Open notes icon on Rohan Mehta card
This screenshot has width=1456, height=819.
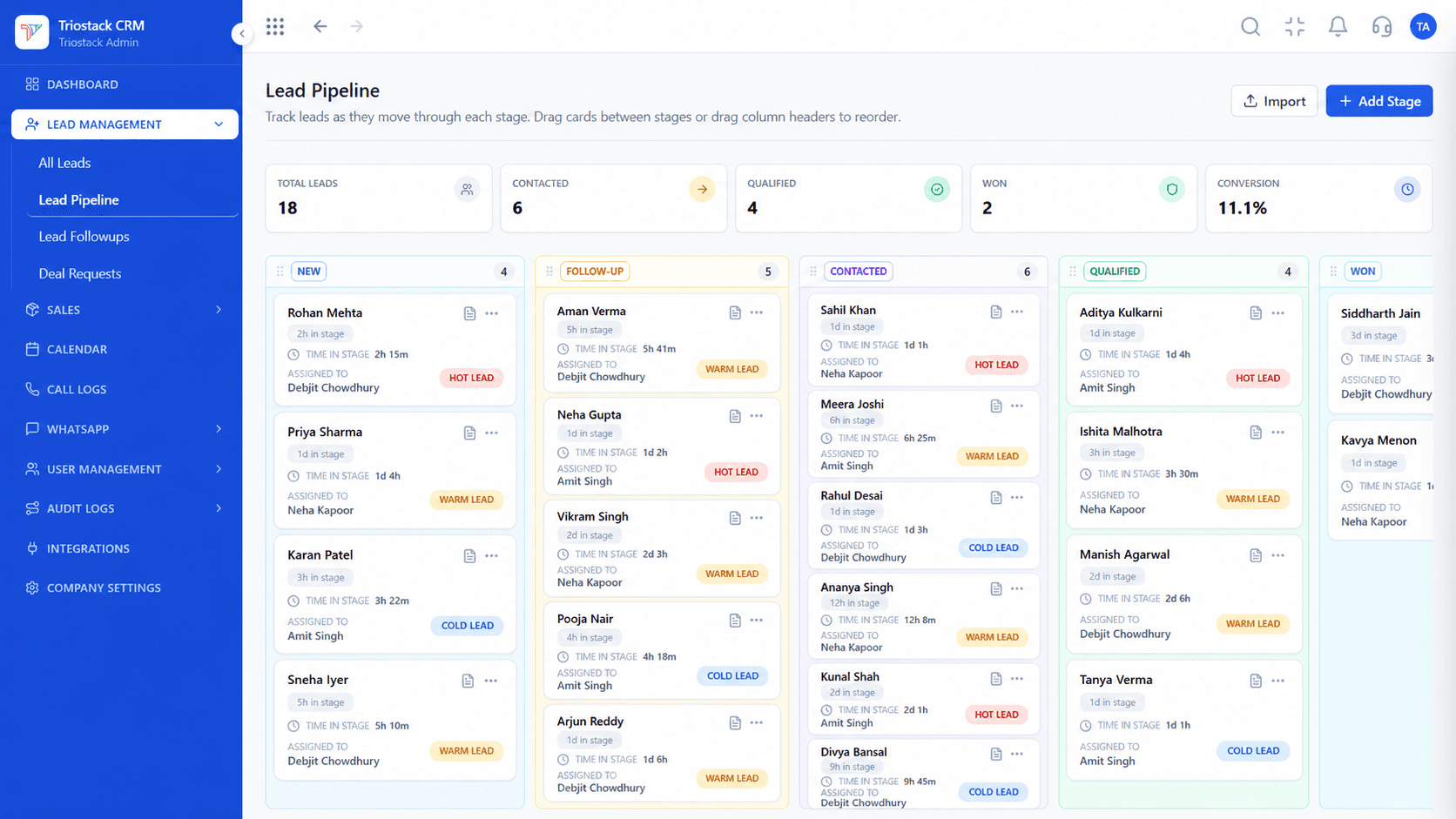click(469, 313)
